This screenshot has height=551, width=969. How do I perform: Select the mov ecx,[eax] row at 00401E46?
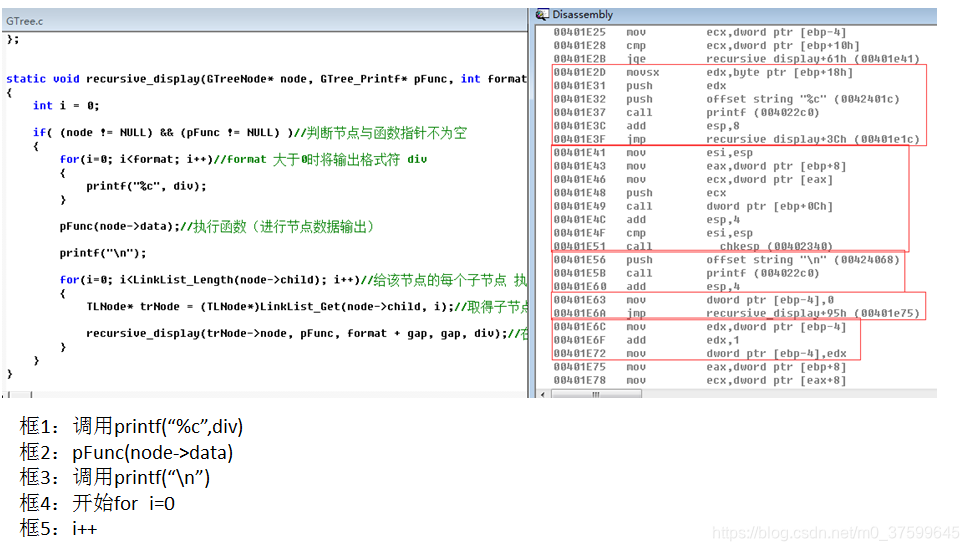[x=693, y=180]
